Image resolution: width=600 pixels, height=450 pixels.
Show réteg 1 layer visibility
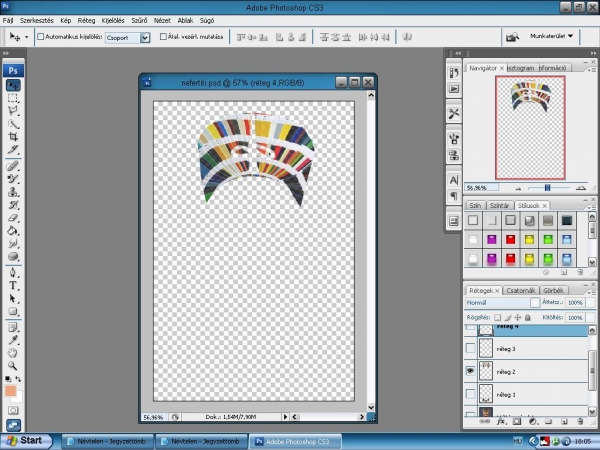470,394
